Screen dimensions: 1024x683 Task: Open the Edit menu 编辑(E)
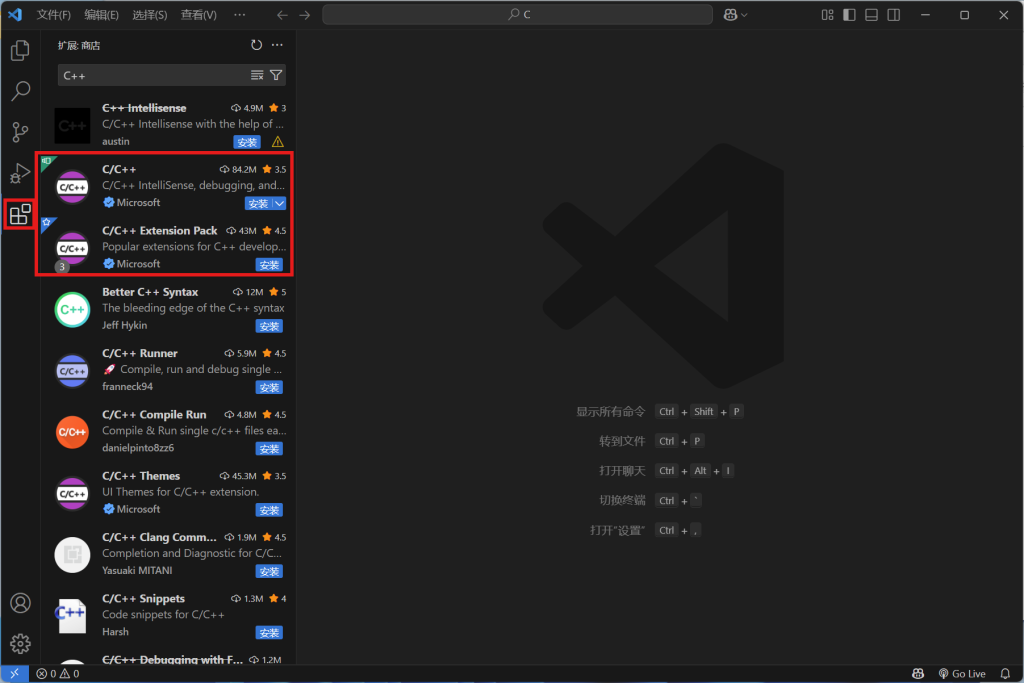101,15
